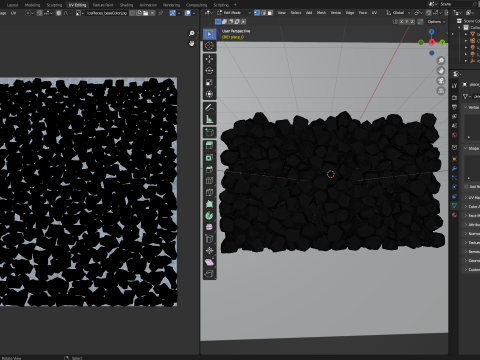This screenshot has width=480, height=360.
Task: Select the Edge Slide tool
Action: [x=209, y=239]
